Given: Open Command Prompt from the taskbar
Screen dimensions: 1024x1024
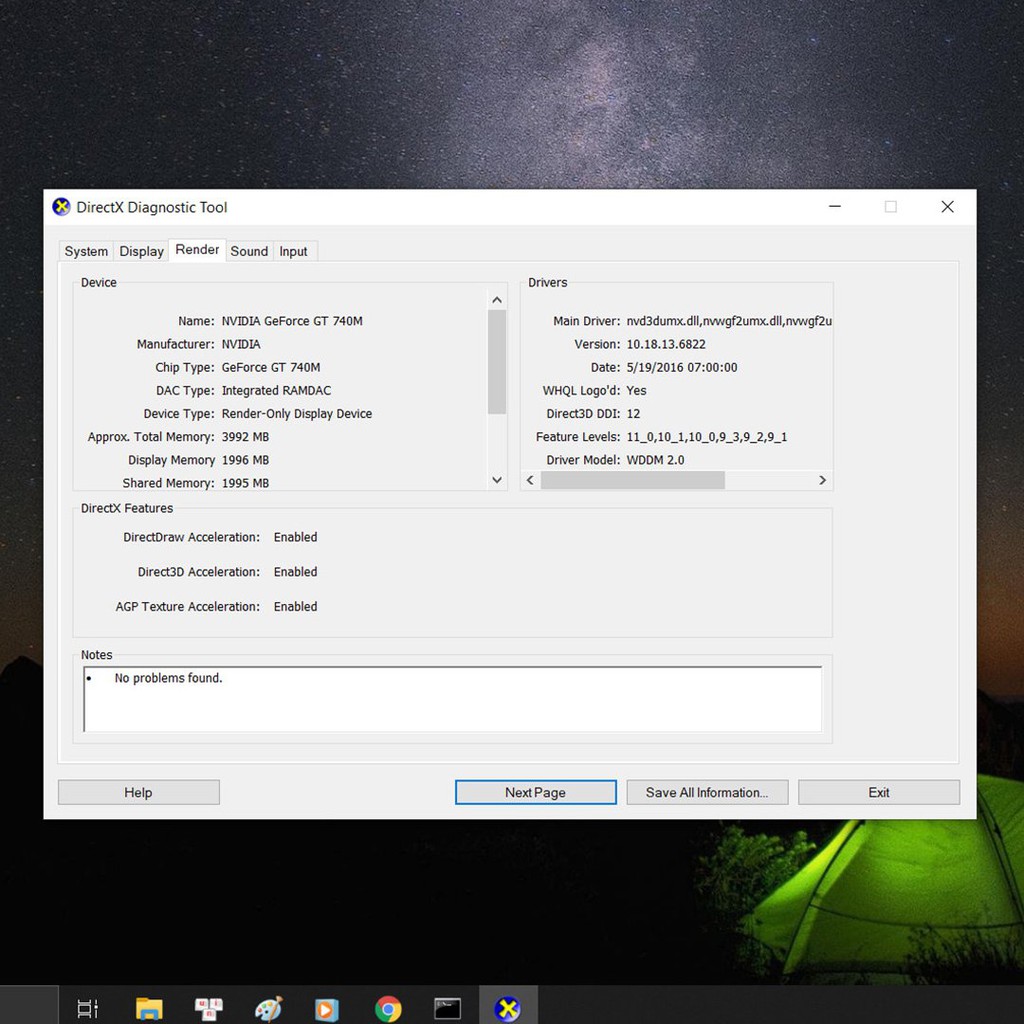Looking at the screenshot, I should (447, 1008).
